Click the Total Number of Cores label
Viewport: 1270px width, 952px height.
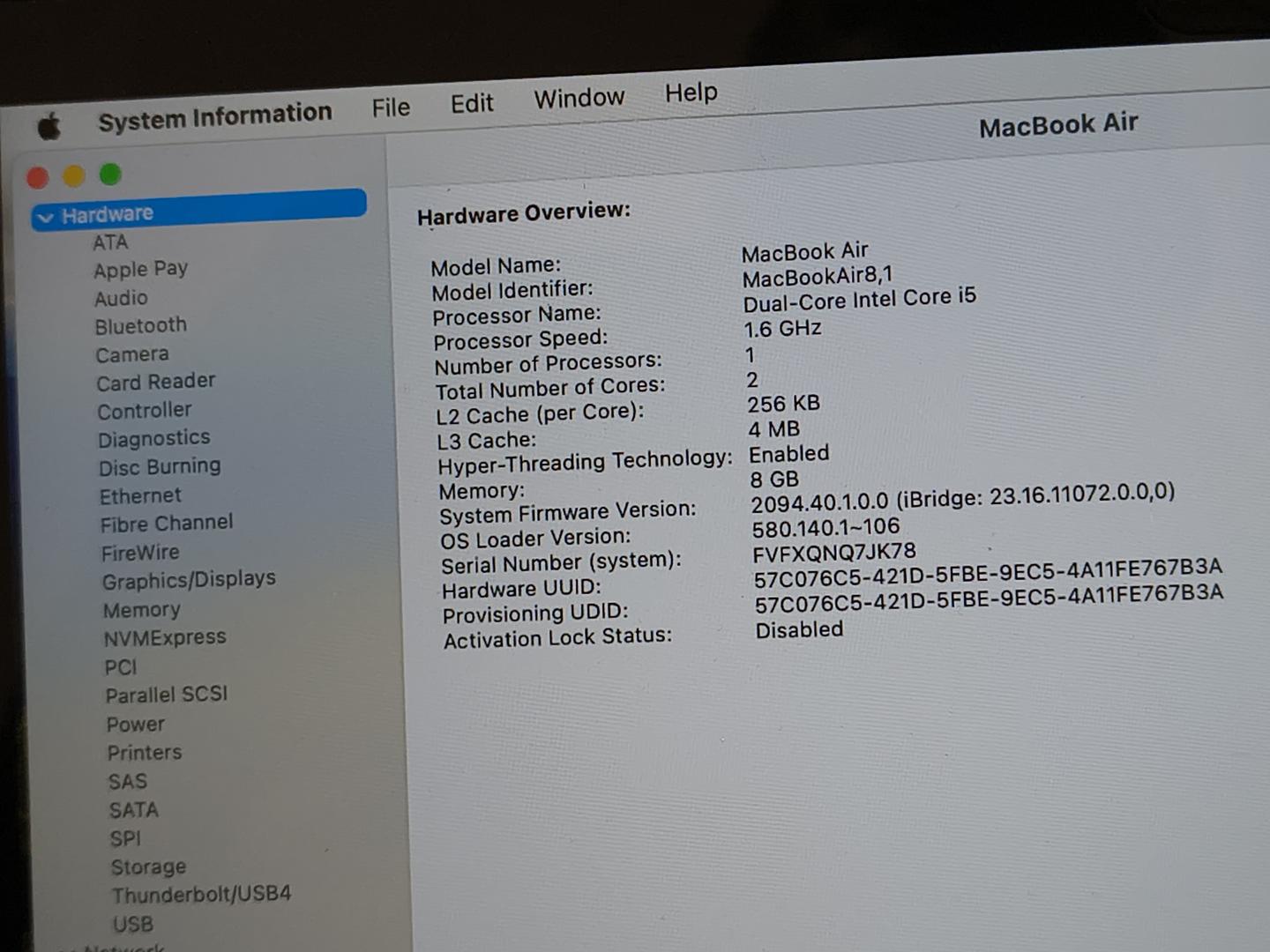550,389
